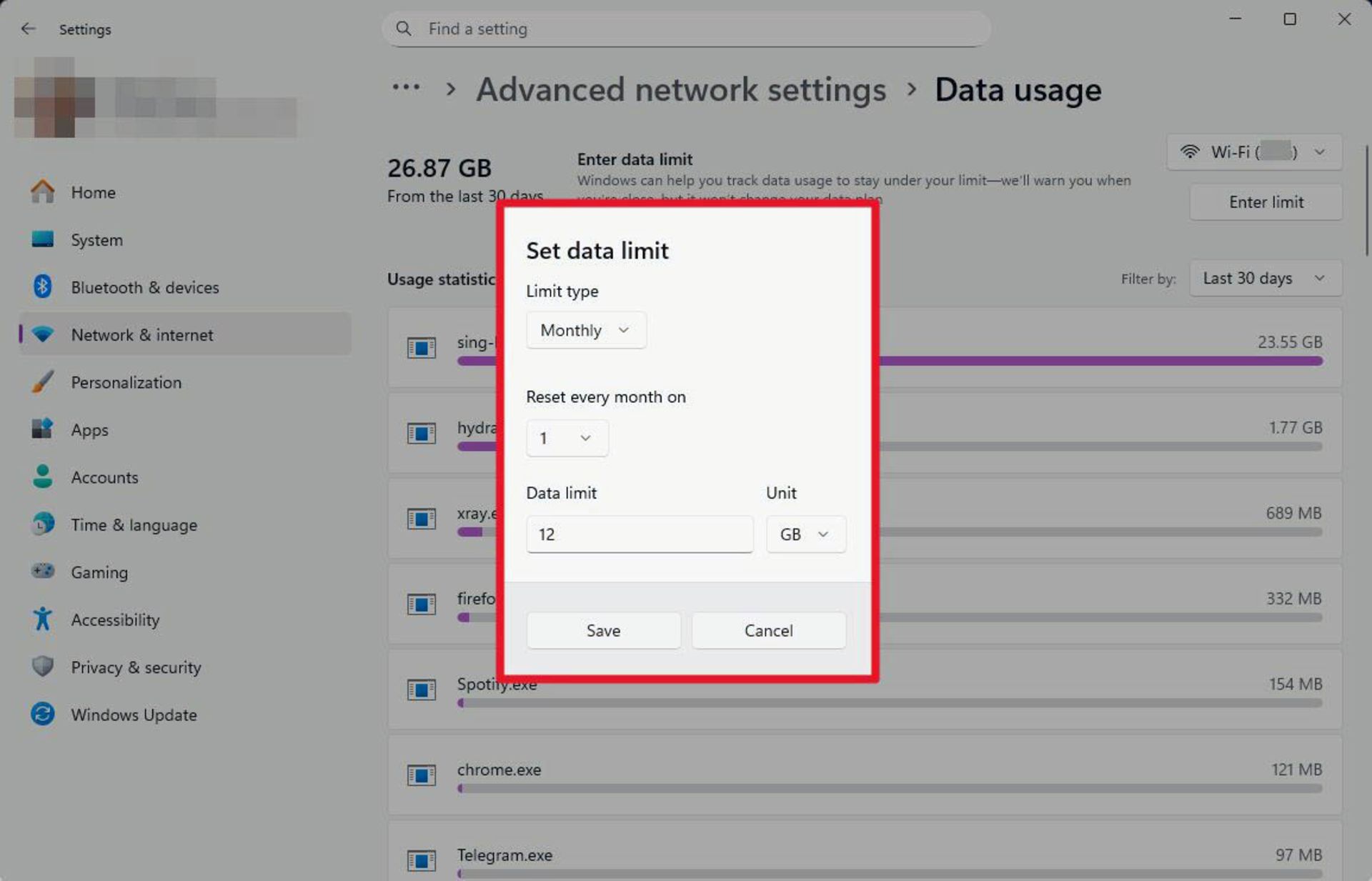The image size is (1372, 881).
Task: Open Windows Update settings
Action: 134,715
